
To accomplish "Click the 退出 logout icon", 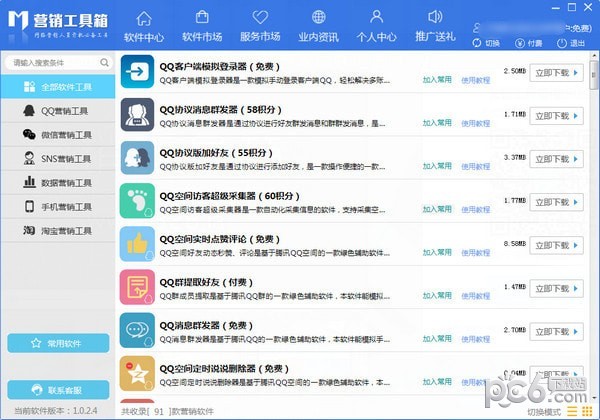I will (x=561, y=43).
